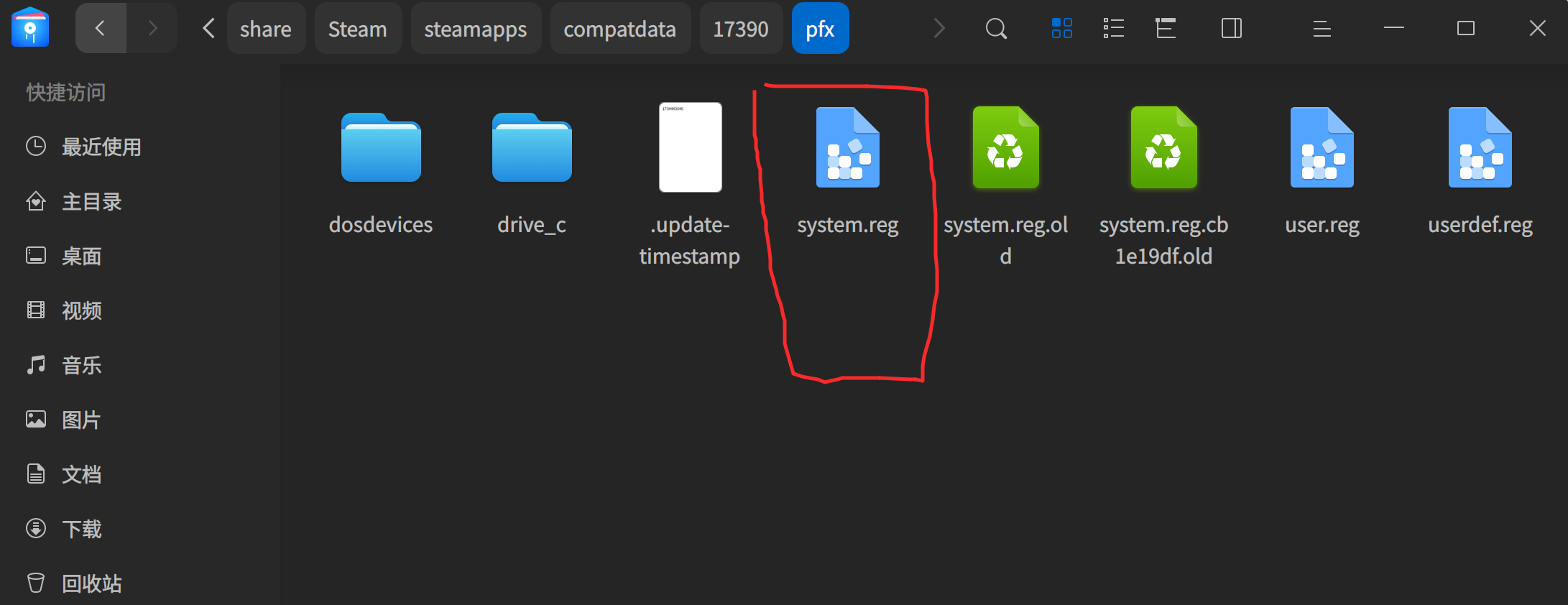Open the hamburger main menu
Image resolution: width=1568 pixels, height=605 pixels.
point(1322,29)
